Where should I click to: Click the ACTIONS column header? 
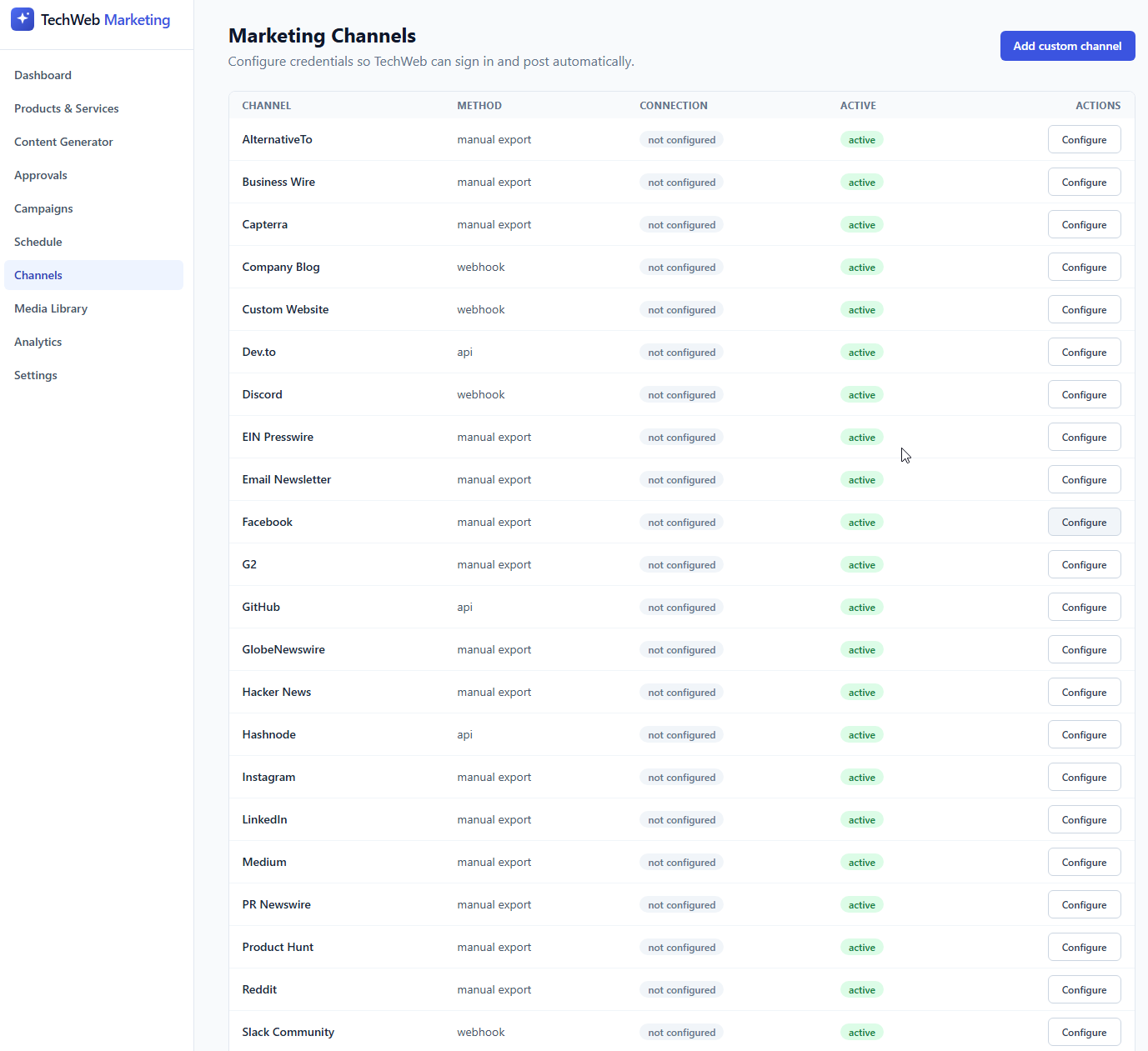pos(1098,106)
